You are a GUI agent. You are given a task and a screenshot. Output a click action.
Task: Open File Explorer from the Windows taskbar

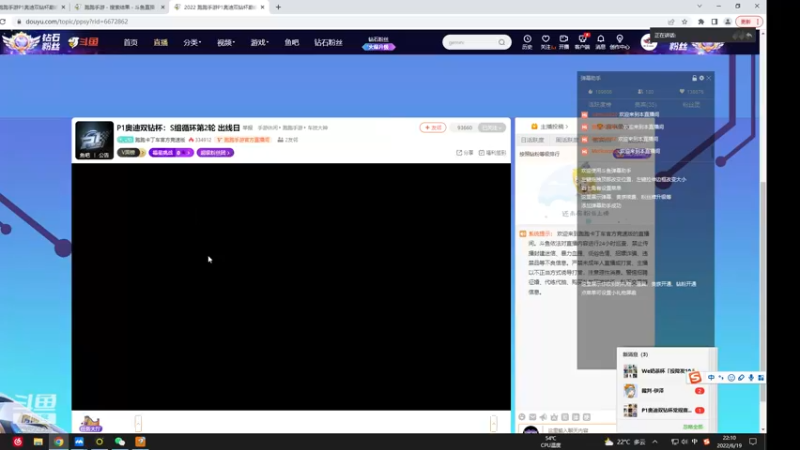38,442
